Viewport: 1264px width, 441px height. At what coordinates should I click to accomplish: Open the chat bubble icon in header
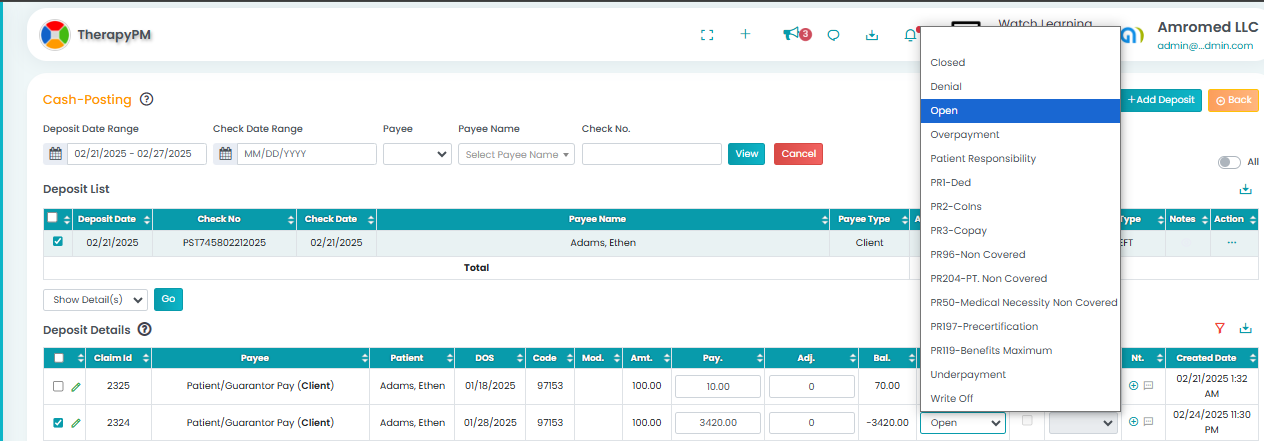[833, 35]
